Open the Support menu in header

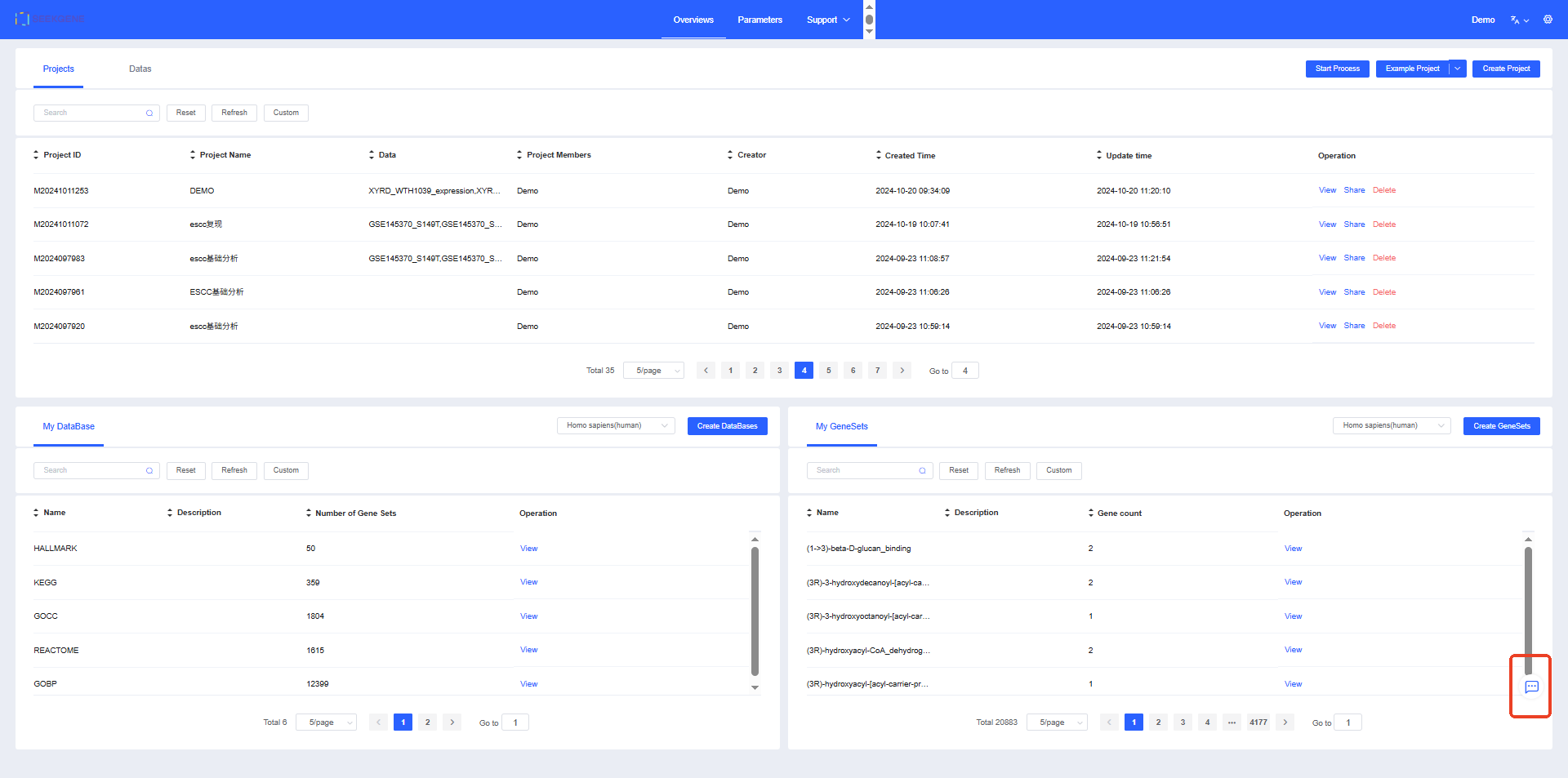(827, 20)
